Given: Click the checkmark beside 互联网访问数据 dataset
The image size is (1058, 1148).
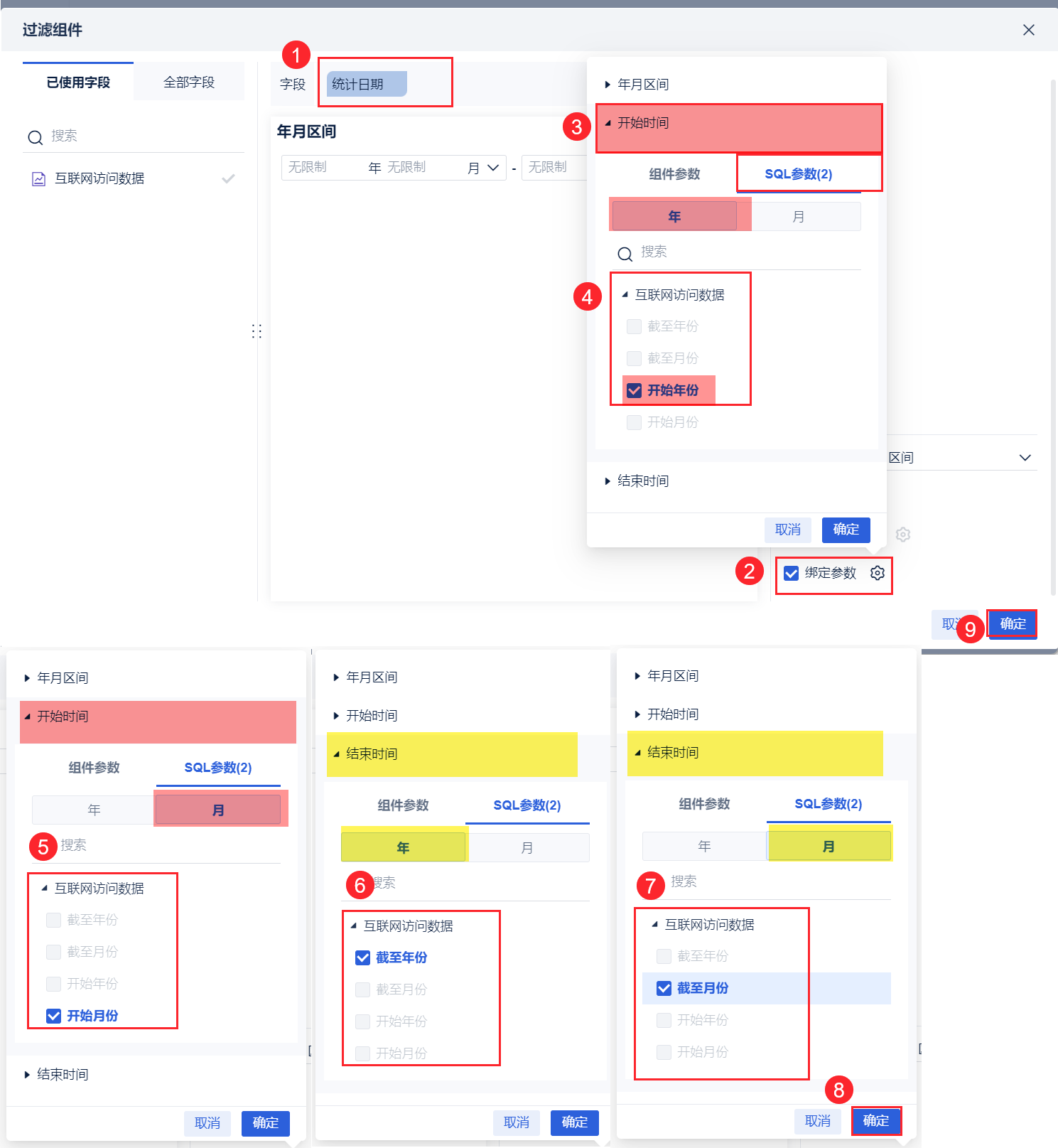Looking at the screenshot, I should (228, 178).
